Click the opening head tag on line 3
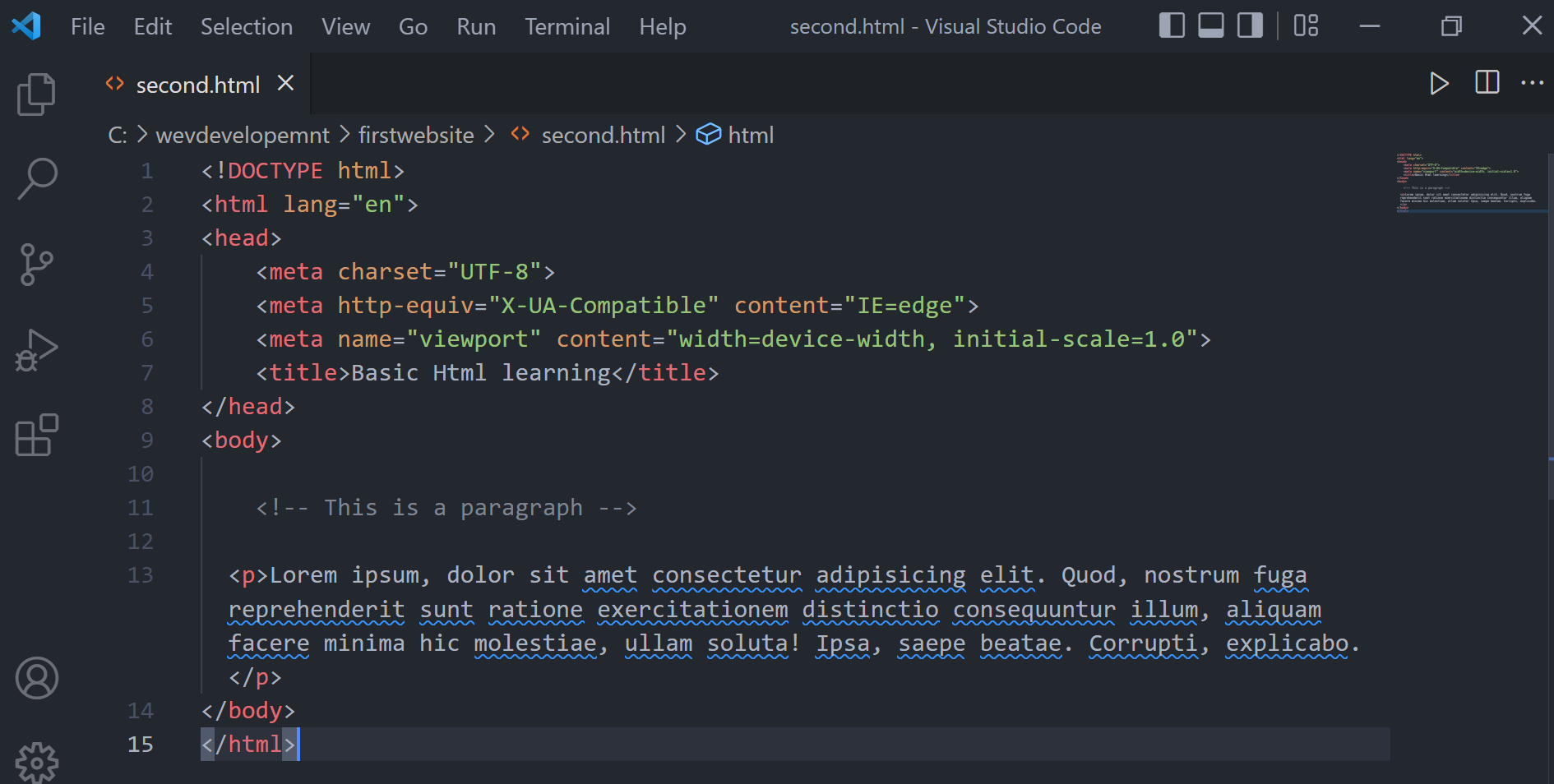 (242, 238)
